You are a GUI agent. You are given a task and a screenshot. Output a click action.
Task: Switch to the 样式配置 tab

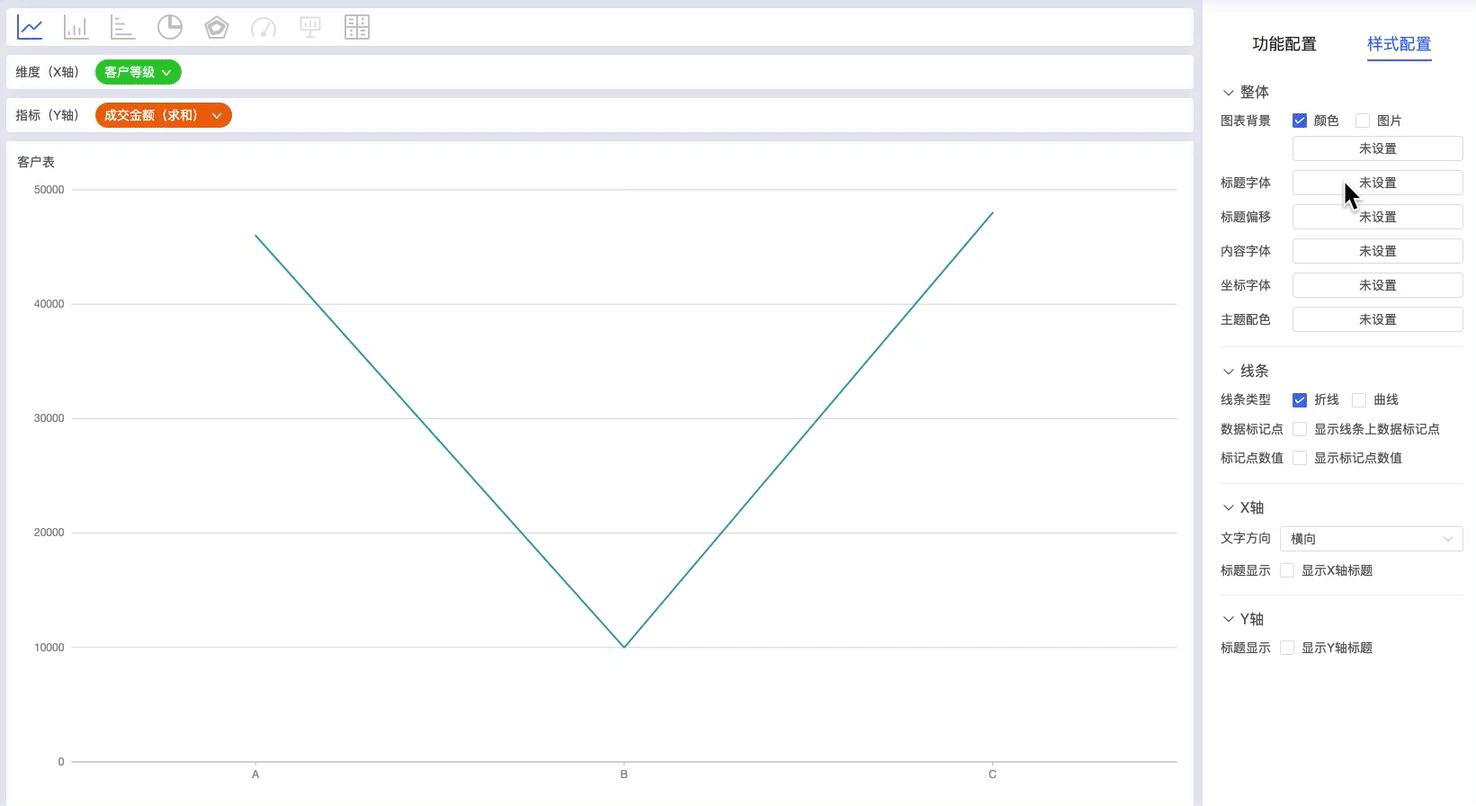[1399, 44]
